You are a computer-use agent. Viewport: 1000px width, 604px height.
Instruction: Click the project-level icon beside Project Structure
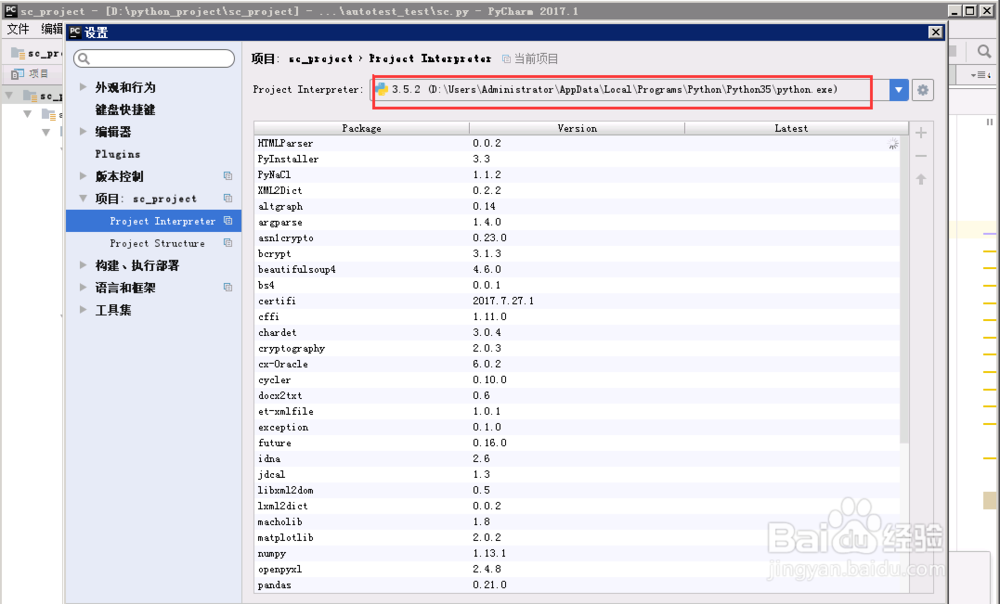[228, 243]
